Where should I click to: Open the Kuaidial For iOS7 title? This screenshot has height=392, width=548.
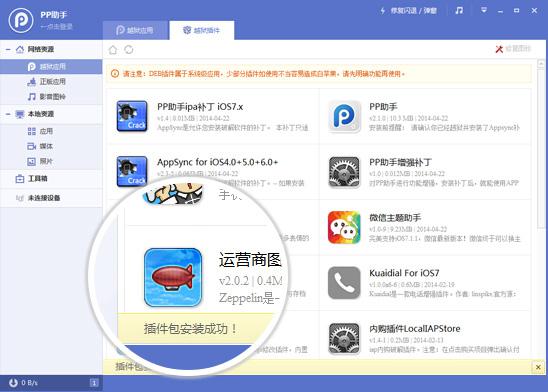[x=404, y=273]
